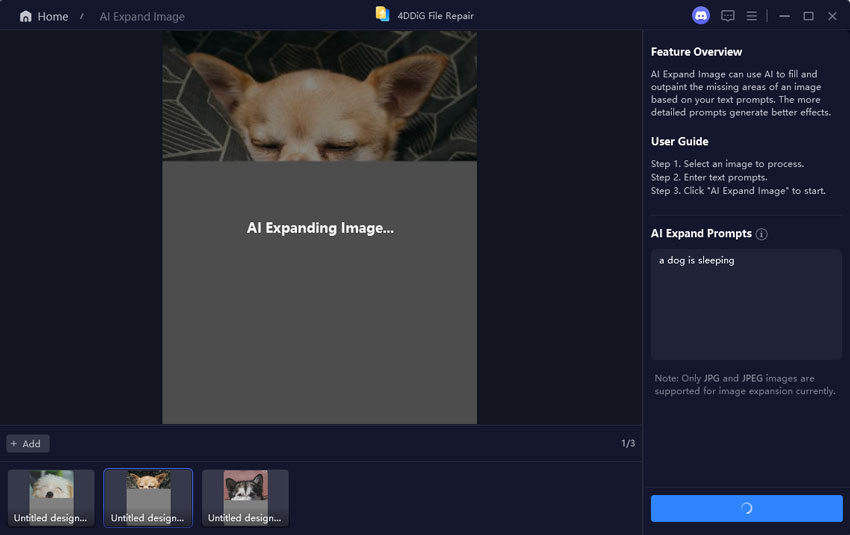850x535 pixels.
Task: Click the 'Step 1. Select an image to process.' line
Action: click(727, 164)
